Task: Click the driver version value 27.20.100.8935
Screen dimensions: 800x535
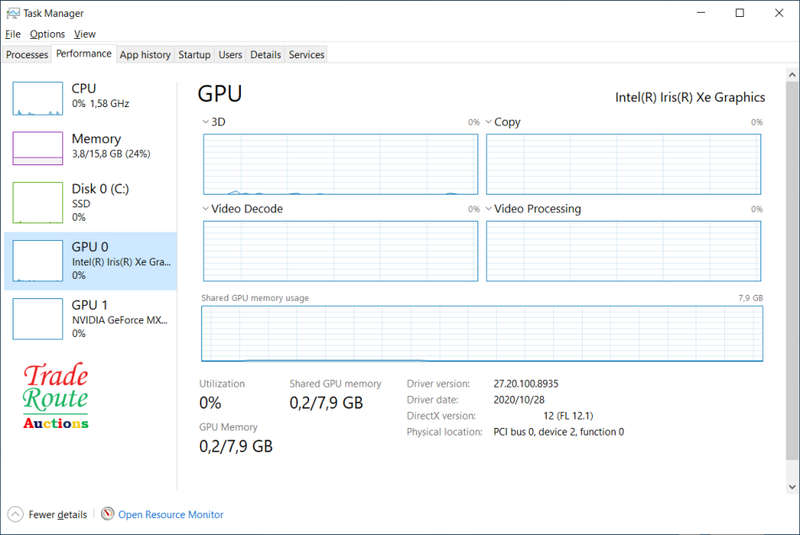Action: [x=526, y=384]
